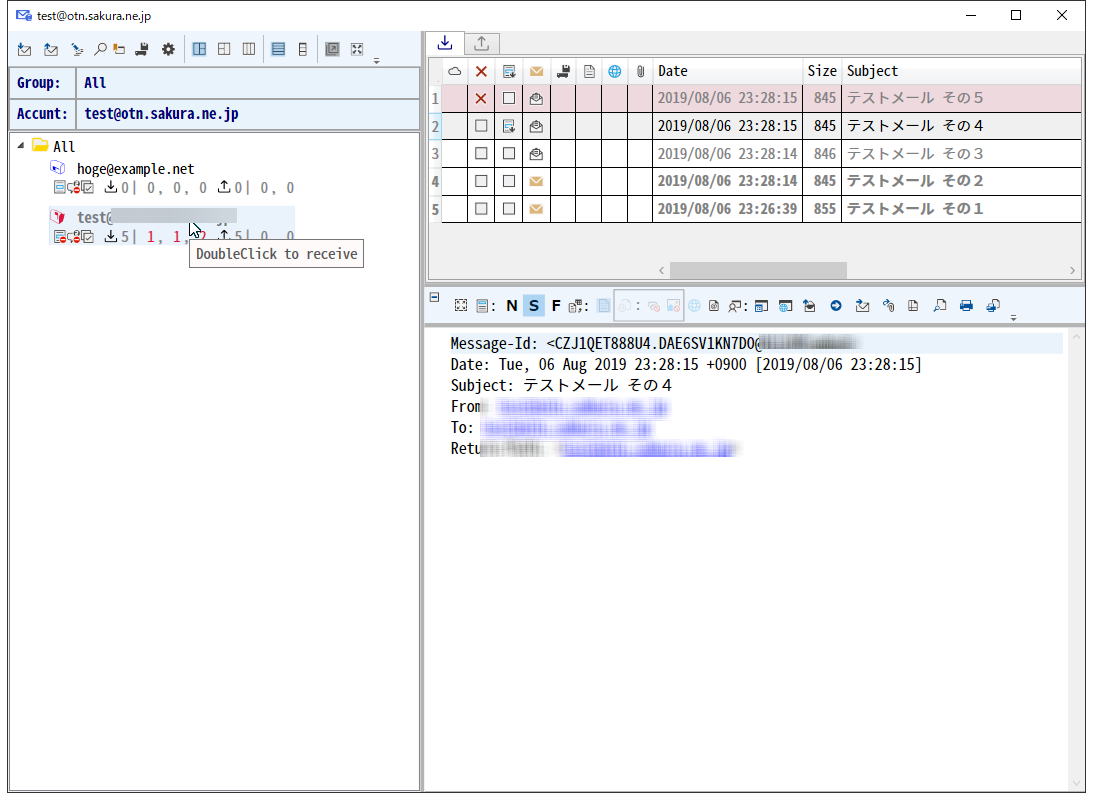
Task: Select the hoge@example.net account
Action: [x=135, y=169]
